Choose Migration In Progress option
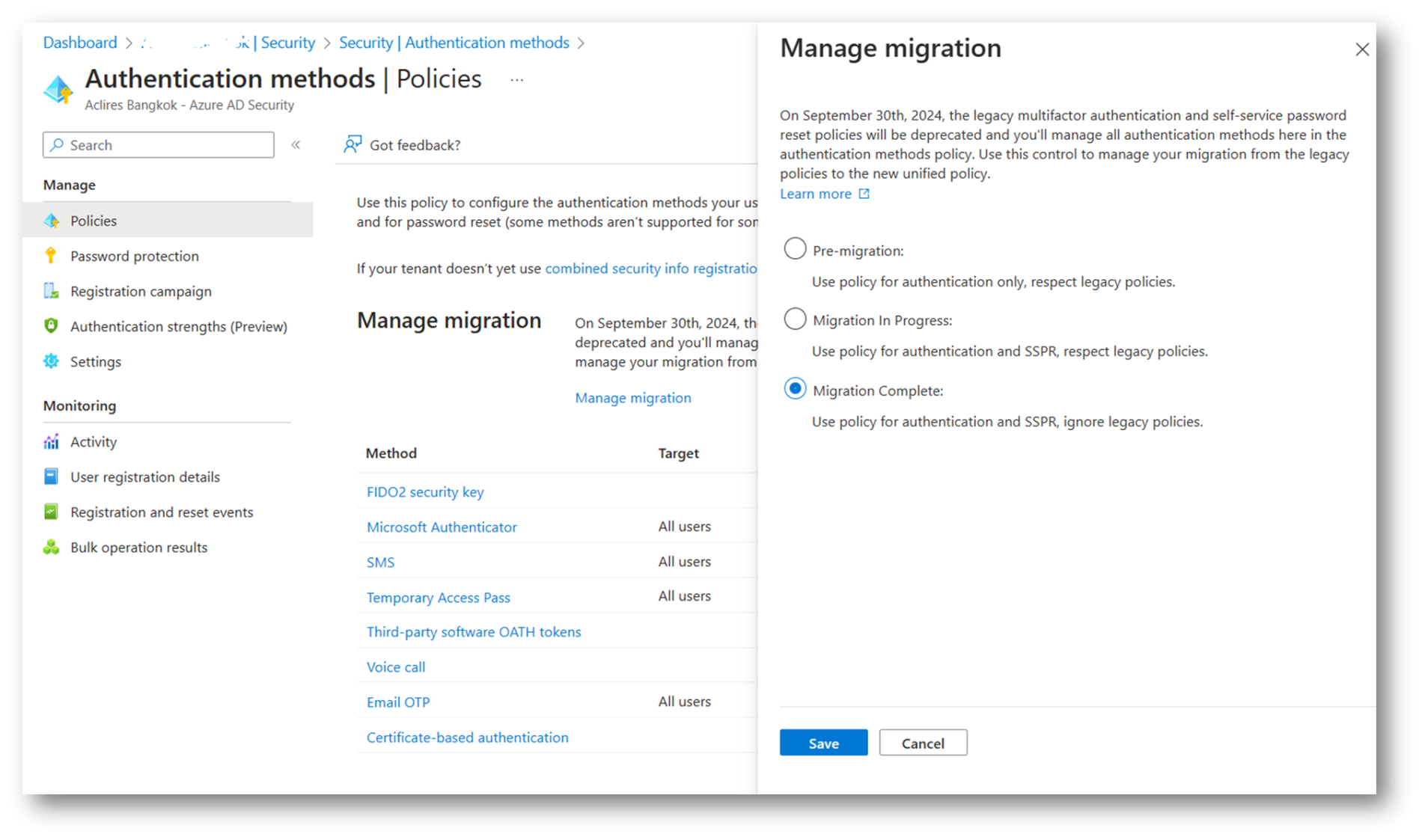 [x=794, y=318]
